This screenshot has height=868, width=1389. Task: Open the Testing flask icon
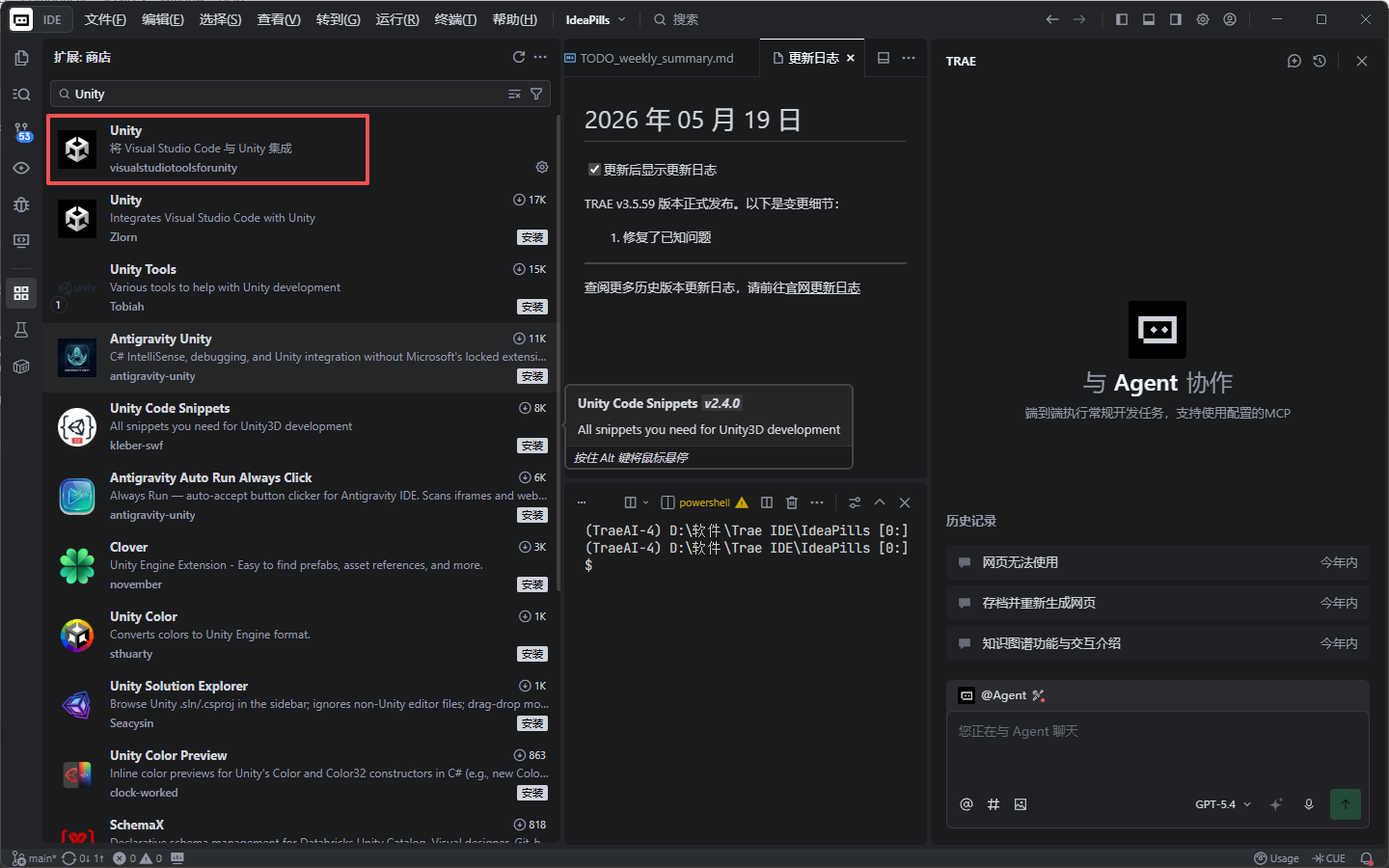point(21,330)
